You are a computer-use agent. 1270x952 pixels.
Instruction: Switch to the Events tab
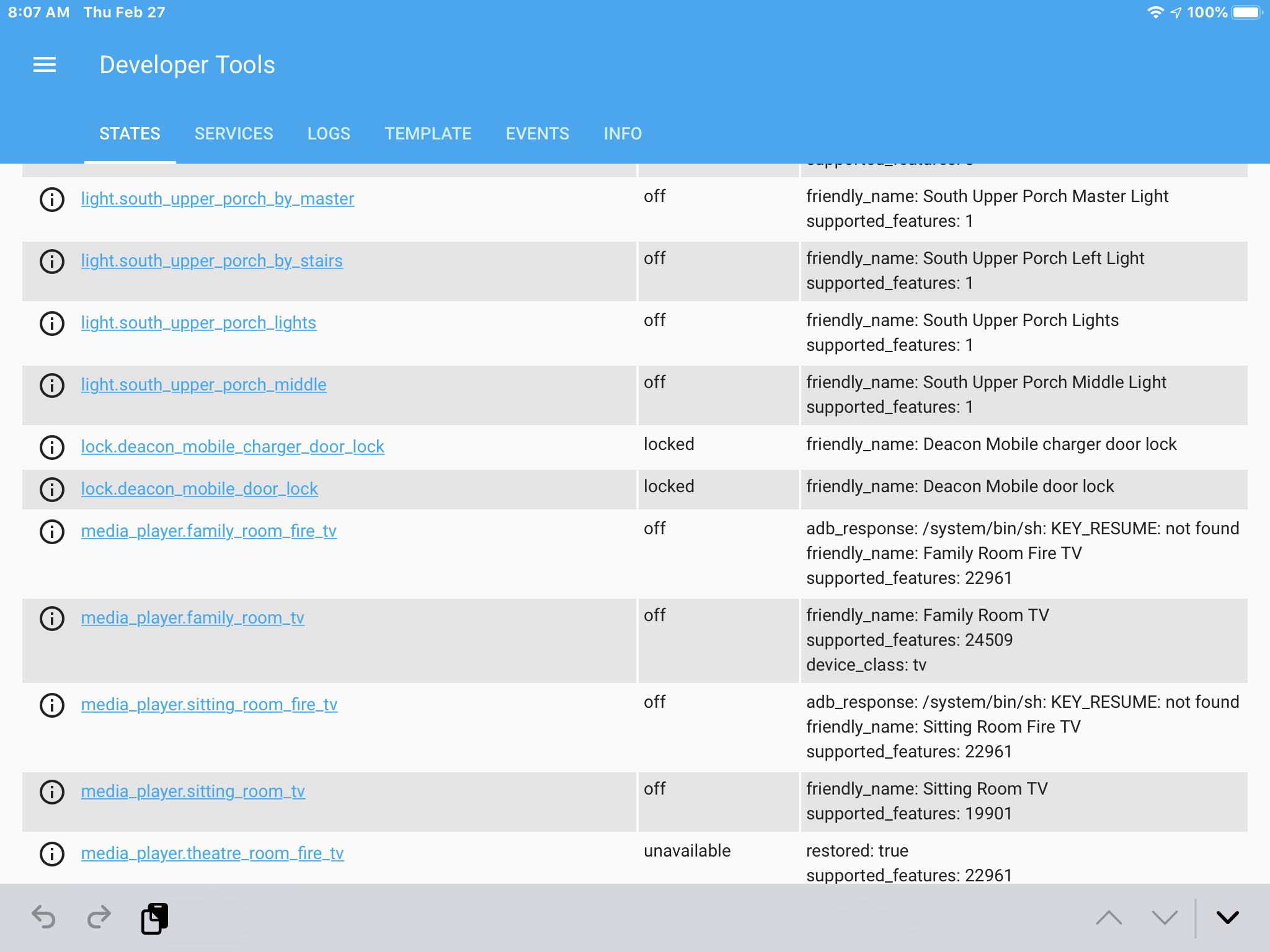(x=537, y=134)
